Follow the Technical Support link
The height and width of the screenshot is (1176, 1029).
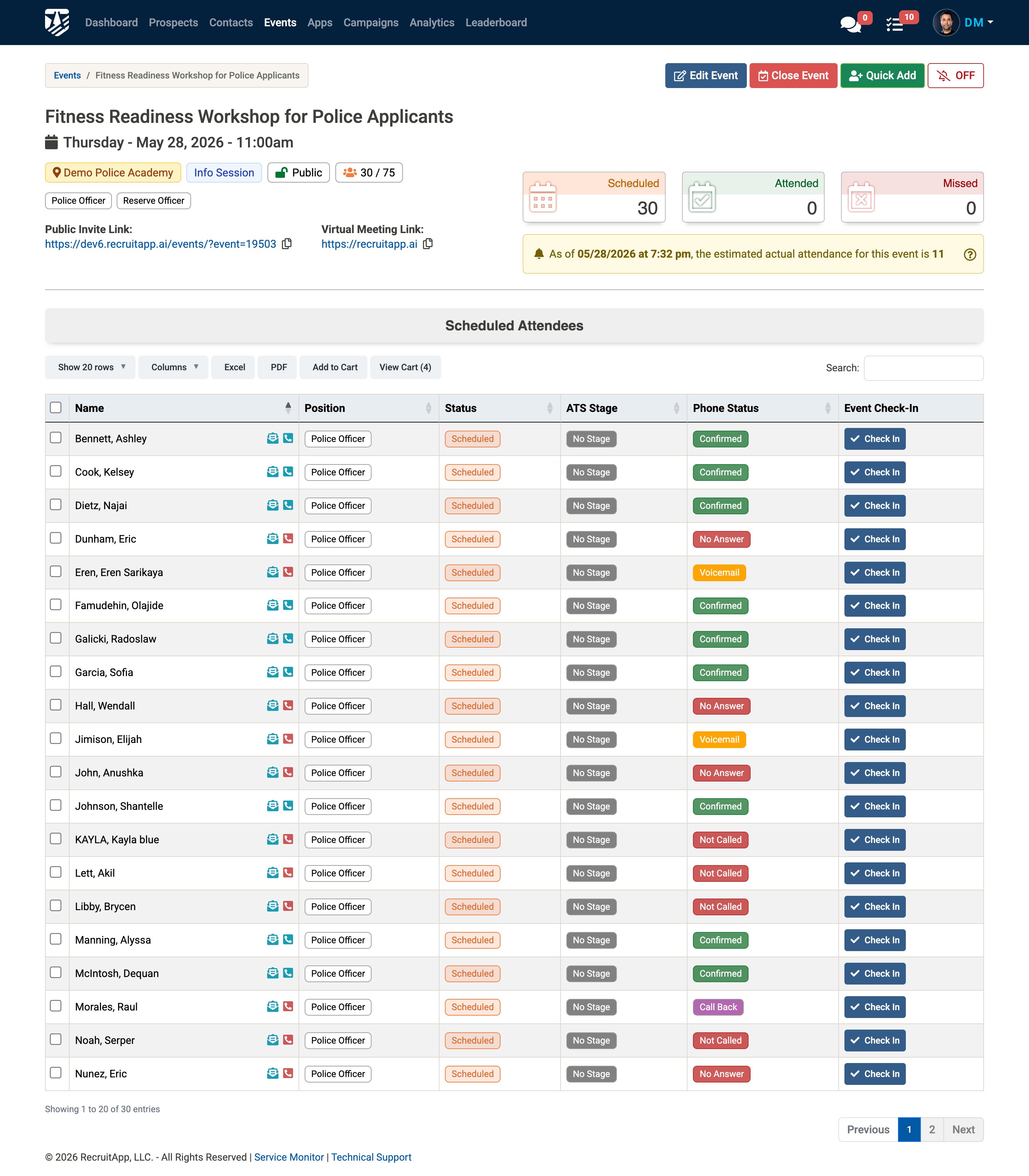click(371, 1157)
